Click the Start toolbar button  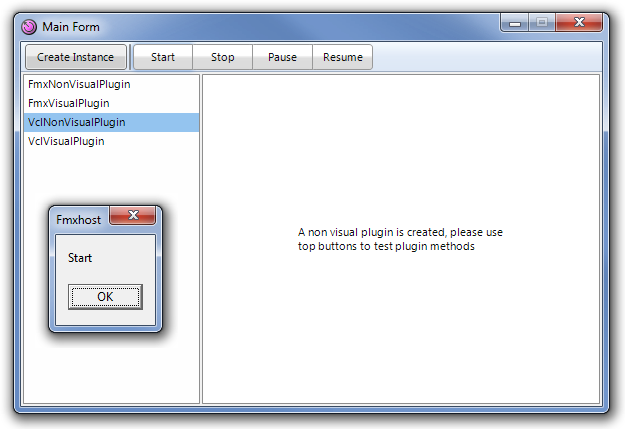tap(163, 57)
